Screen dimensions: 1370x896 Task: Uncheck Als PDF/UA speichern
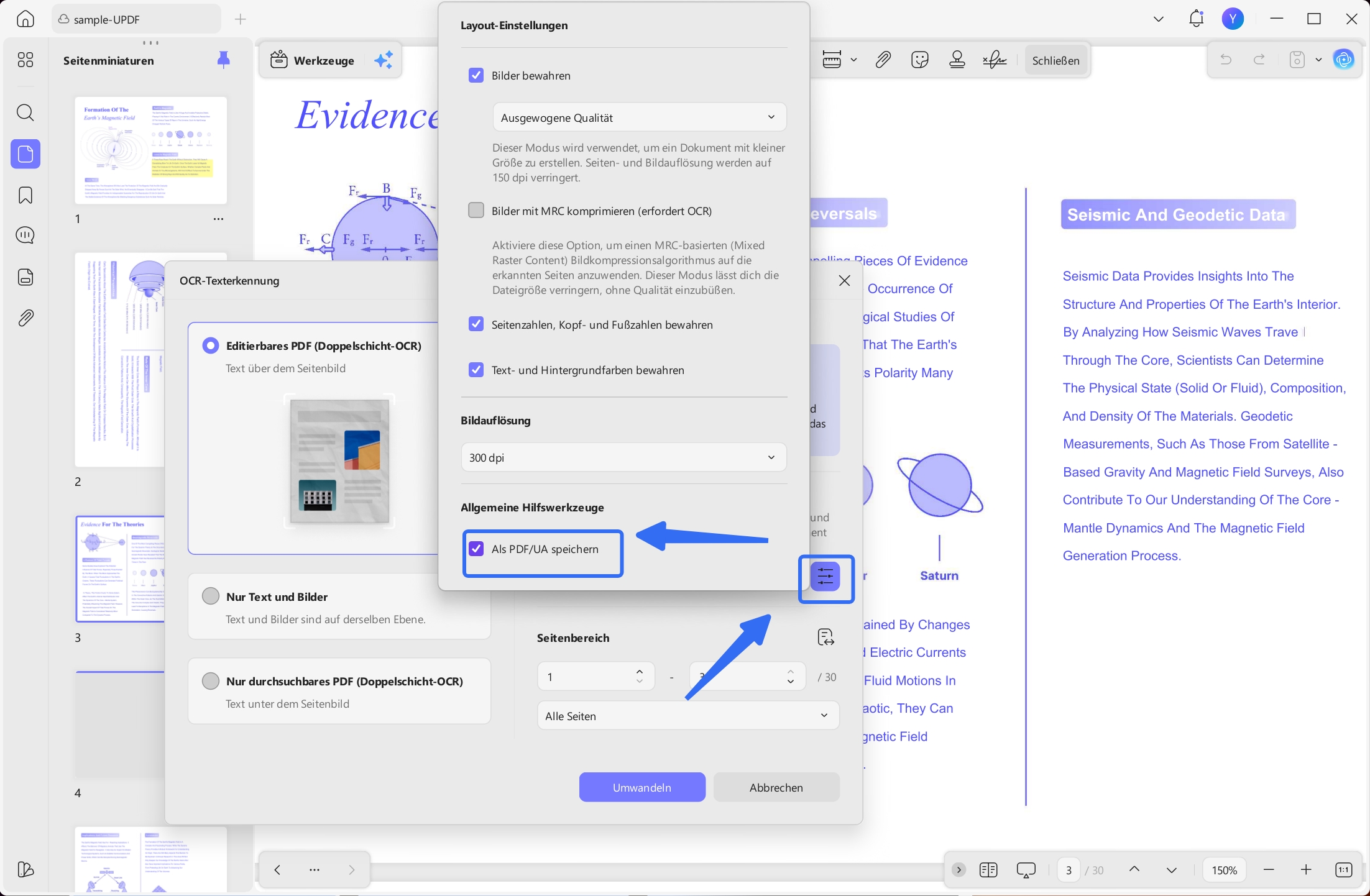coord(476,549)
